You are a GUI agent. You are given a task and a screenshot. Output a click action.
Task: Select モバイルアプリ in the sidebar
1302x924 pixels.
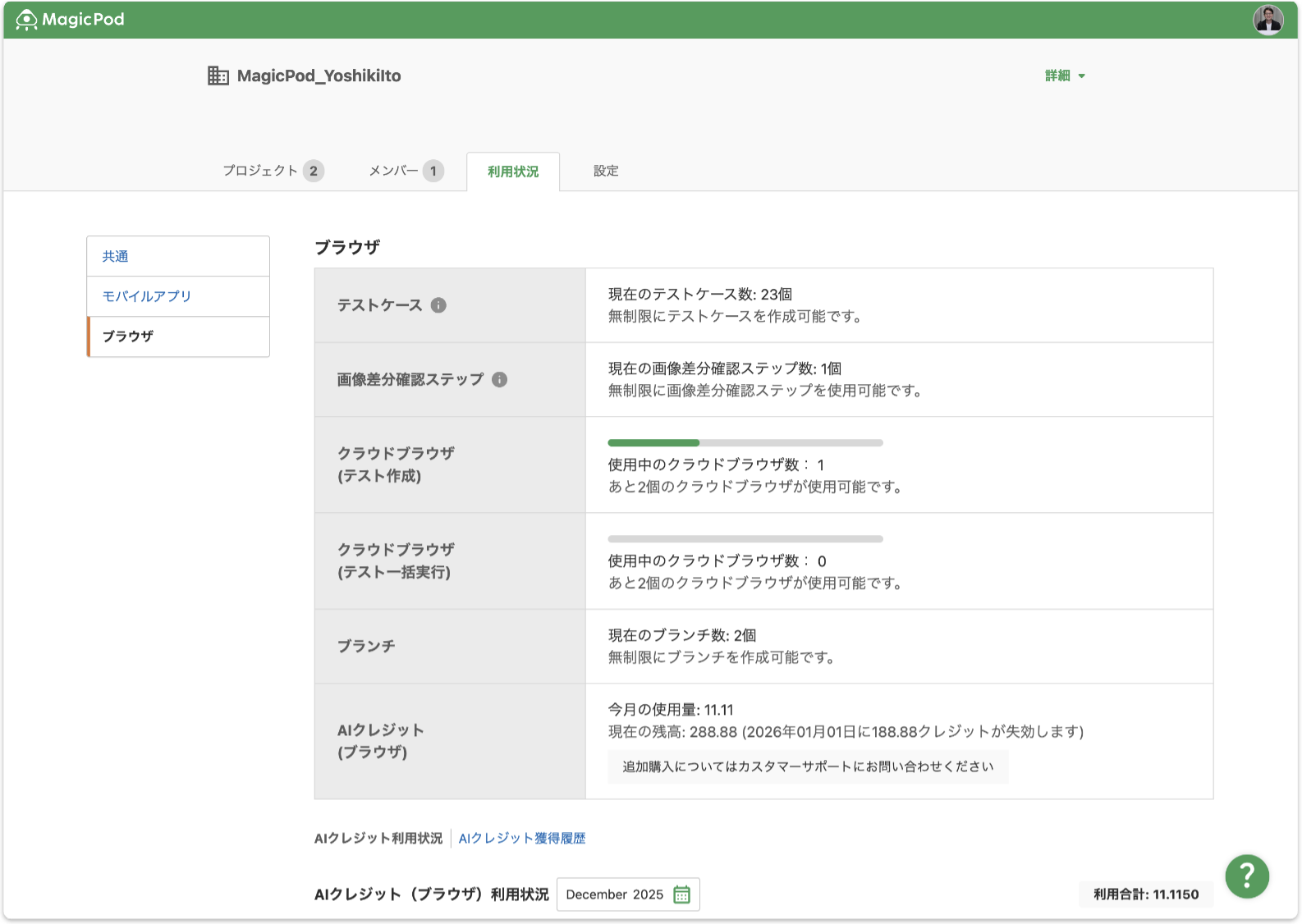178,296
